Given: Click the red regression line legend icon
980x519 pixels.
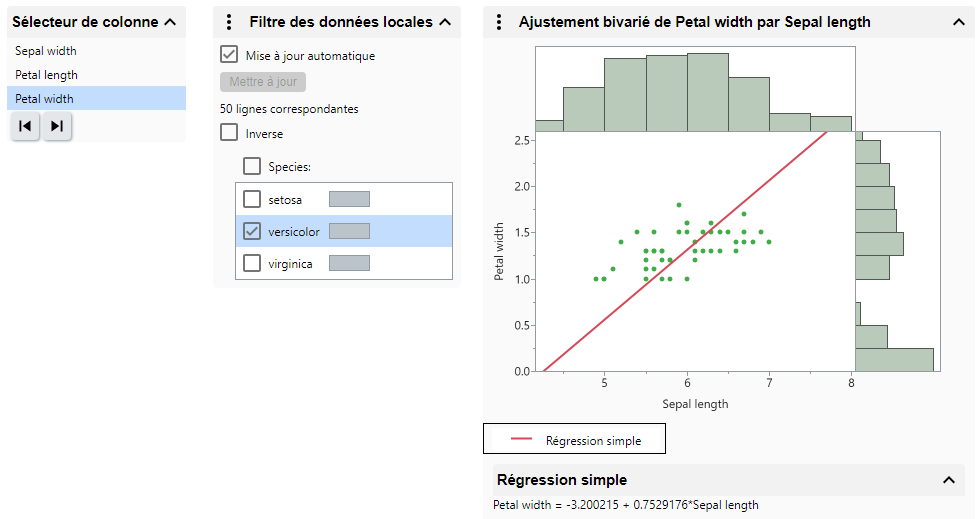Looking at the screenshot, I should [525, 440].
